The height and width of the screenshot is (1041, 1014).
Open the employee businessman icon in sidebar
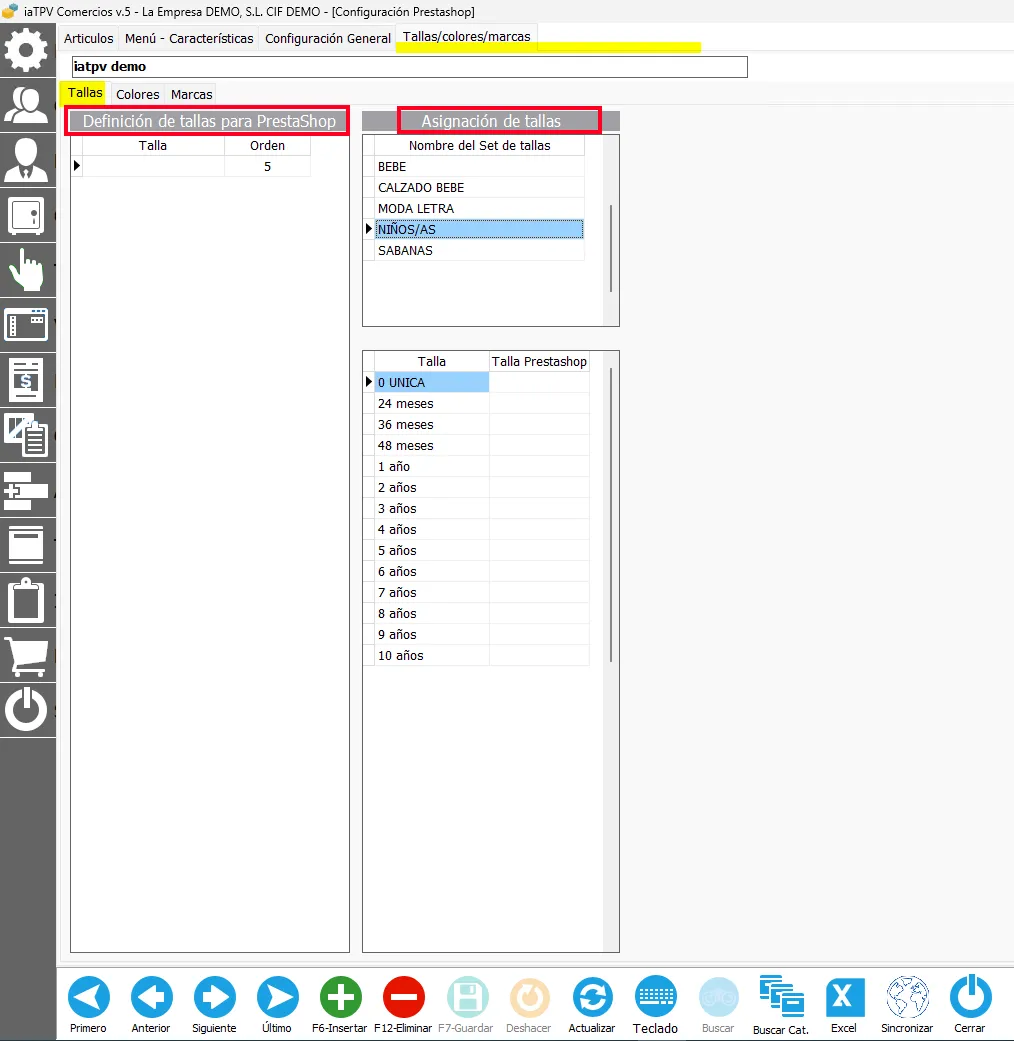(x=27, y=160)
